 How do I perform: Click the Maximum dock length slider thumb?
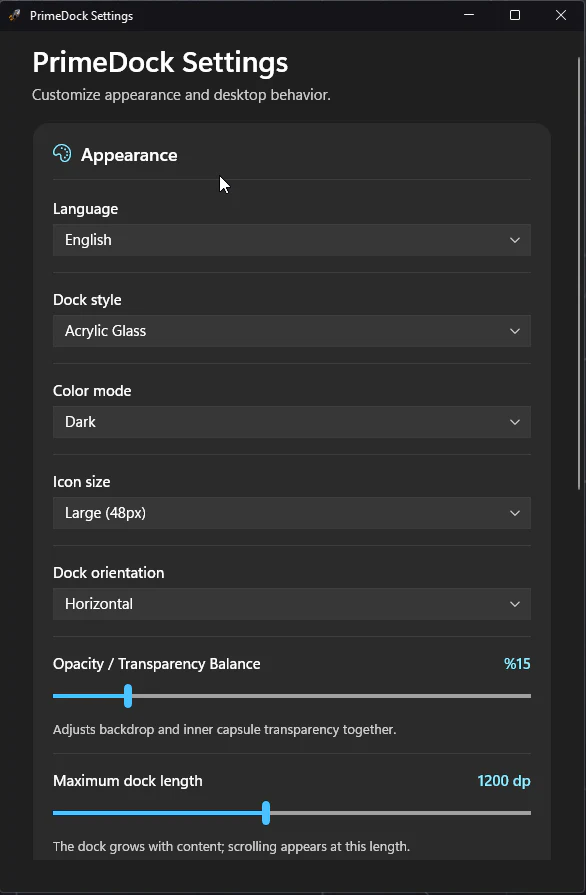coord(266,813)
